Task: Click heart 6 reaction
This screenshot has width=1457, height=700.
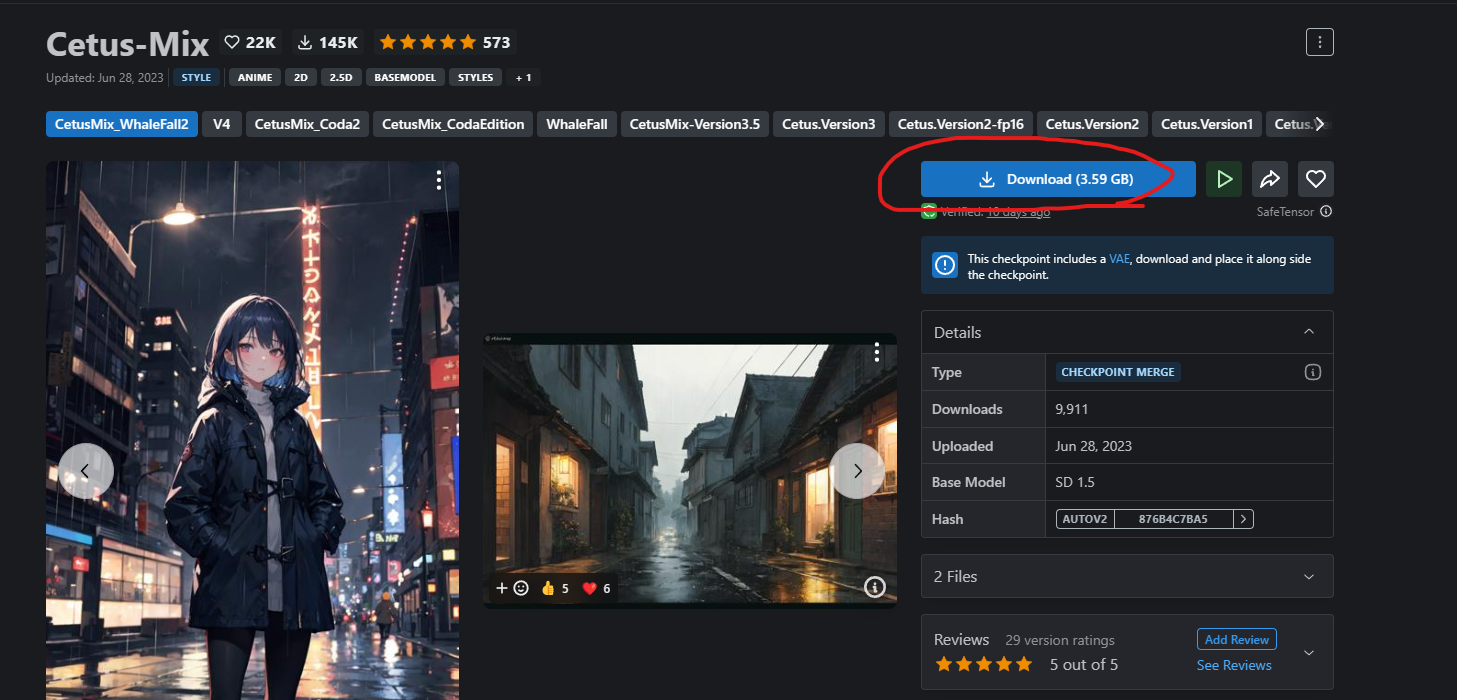Action: click(x=596, y=588)
